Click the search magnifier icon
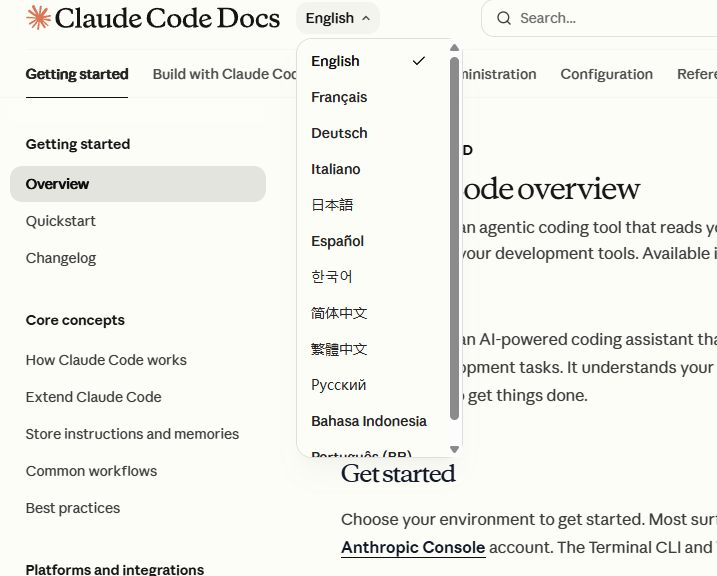The height and width of the screenshot is (576, 717). tap(503, 18)
